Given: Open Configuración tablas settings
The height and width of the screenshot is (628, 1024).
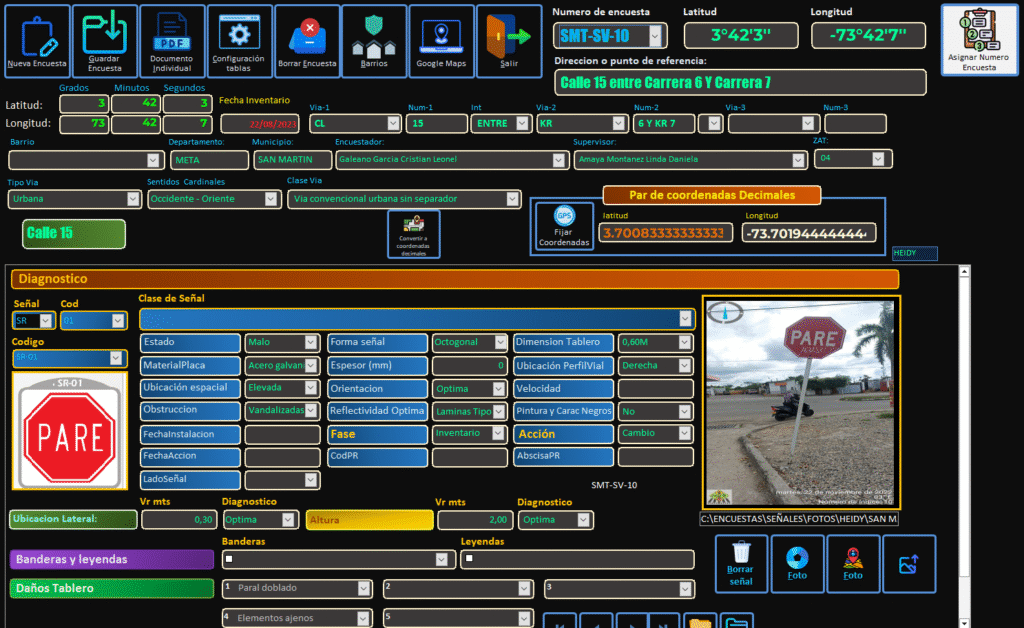Looking at the screenshot, I should pyautogui.click(x=239, y=41).
